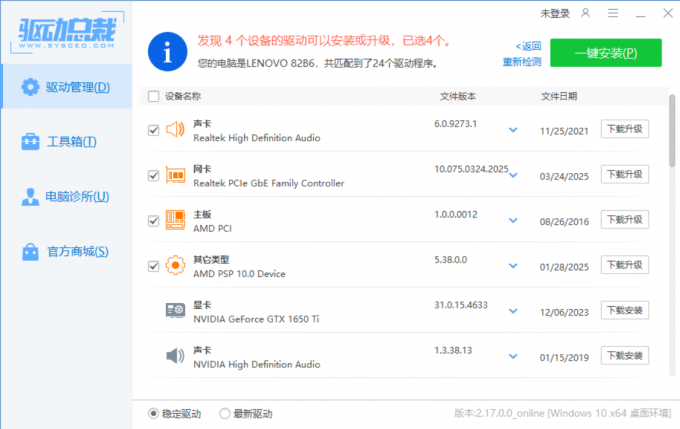The width and height of the screenshot is (680, 429).
Task: Click version text 10.075.0324.2025
Action: click(471, 169)
